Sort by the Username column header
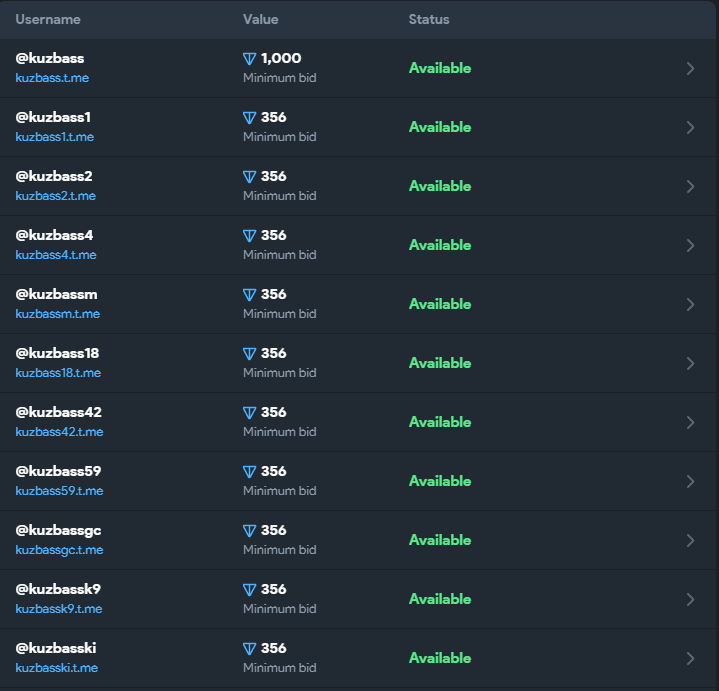This screenshot has width=719, height=691. [48, 19]
